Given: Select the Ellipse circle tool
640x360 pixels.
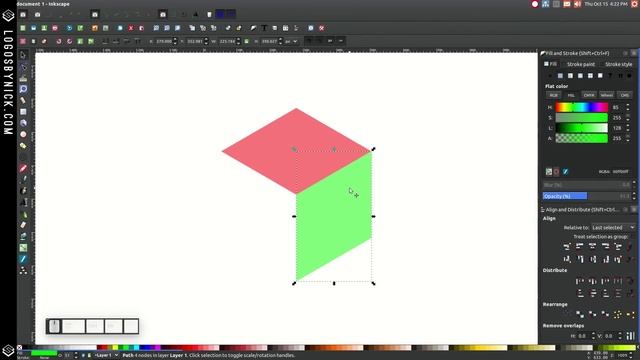Looking at the screenshot, I should pyautogui.click(x=23, y=134).
